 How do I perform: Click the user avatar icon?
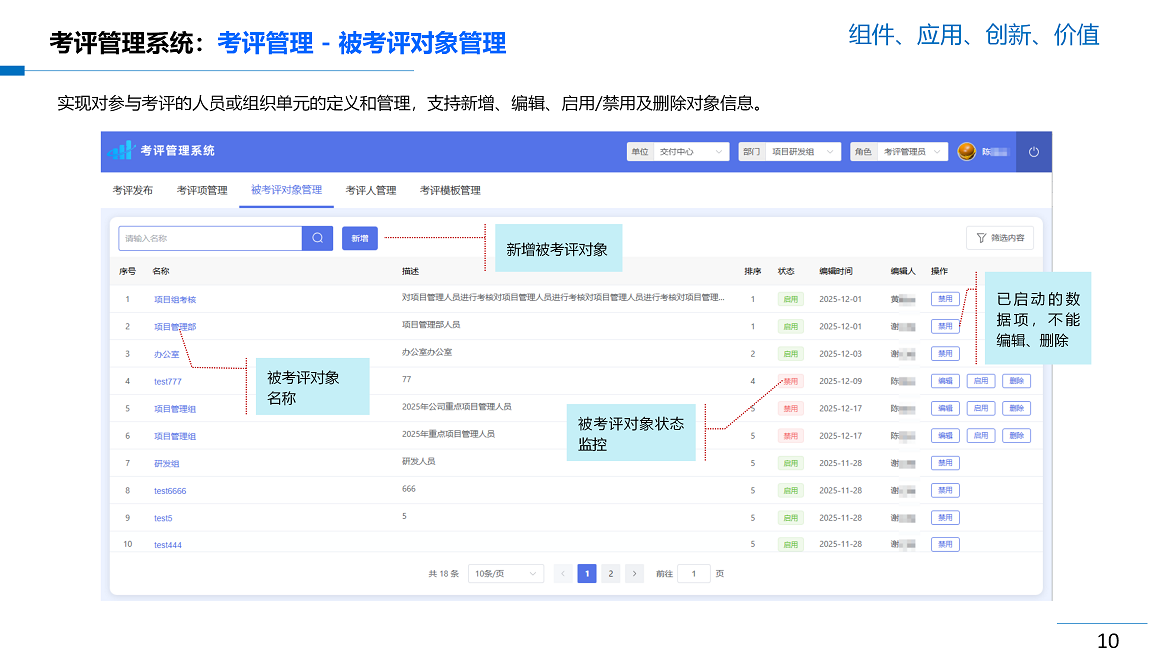[966, 152]
